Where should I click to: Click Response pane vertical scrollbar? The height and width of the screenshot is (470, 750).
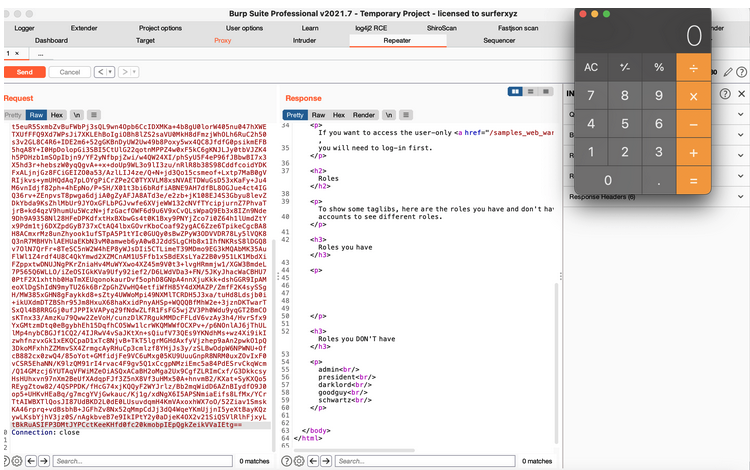[556, 363]
